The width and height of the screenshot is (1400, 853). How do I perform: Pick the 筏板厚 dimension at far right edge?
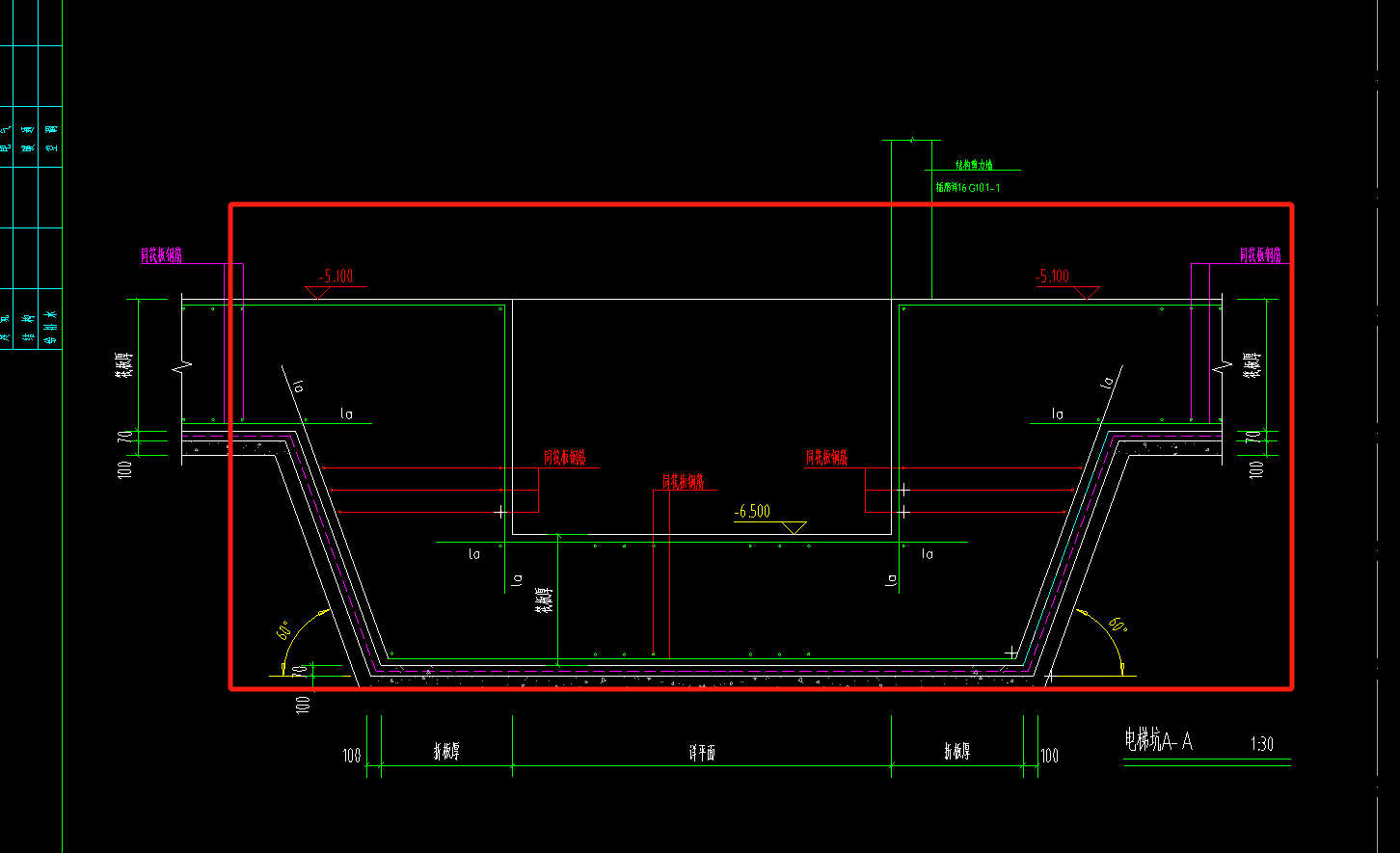pyautogui.click(x=1252, y=367)
